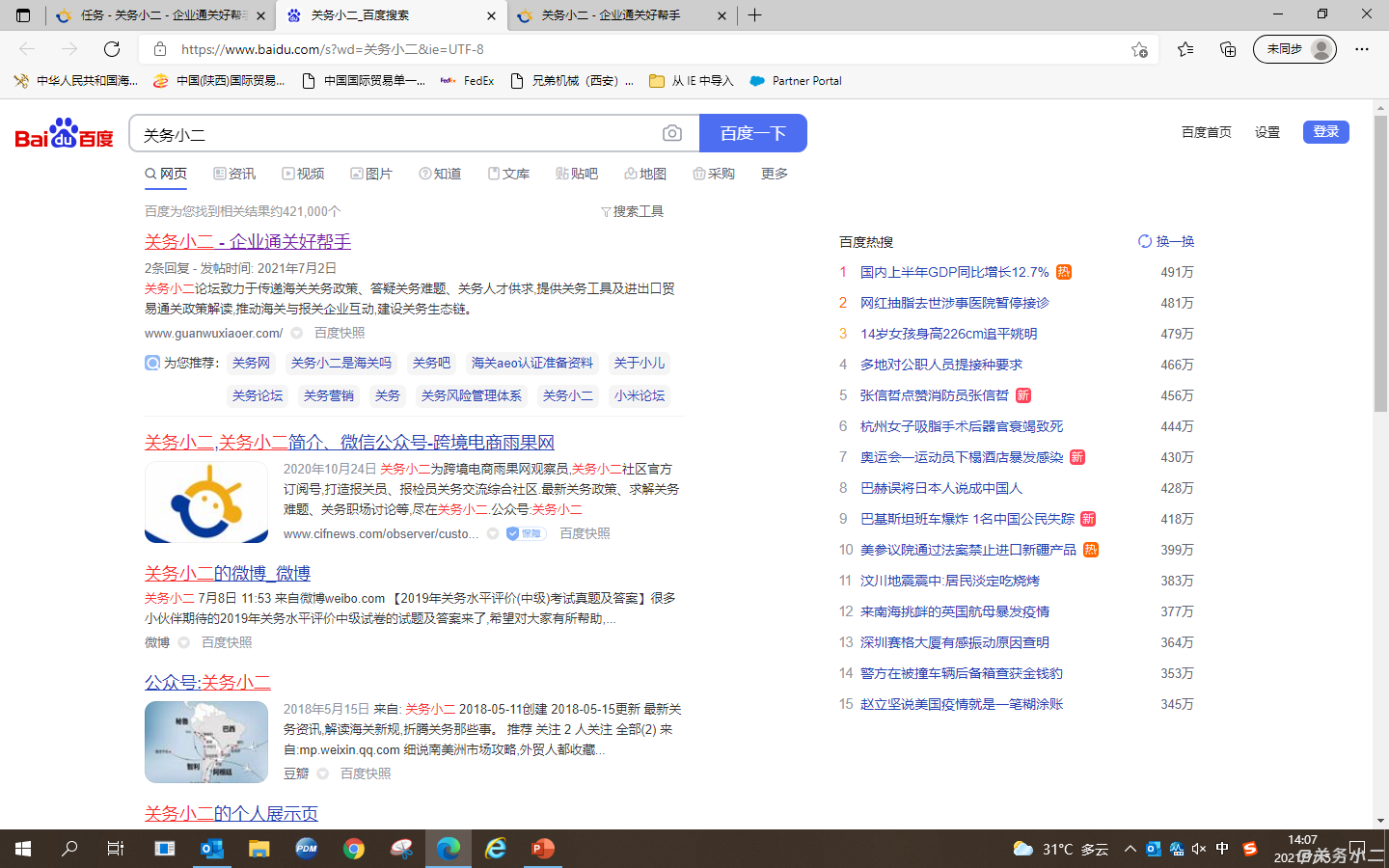Click the camera image search icon
The image size is (1389, 868).
pyautogui.click(x=672, y=133)
